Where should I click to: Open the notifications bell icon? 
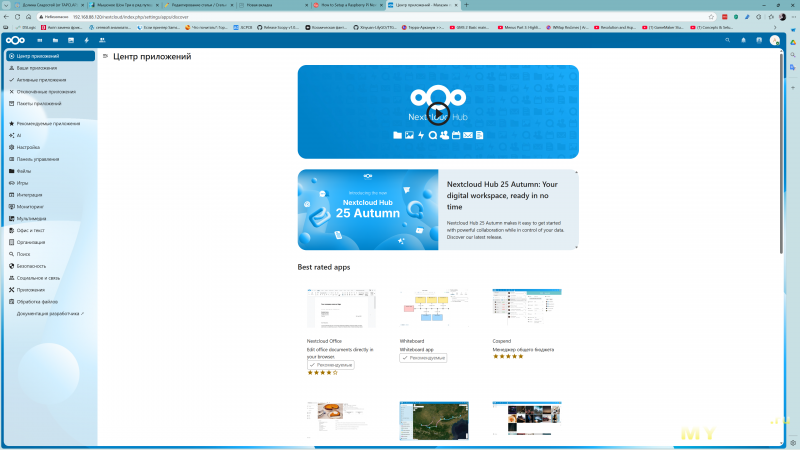tap(745, 40)
